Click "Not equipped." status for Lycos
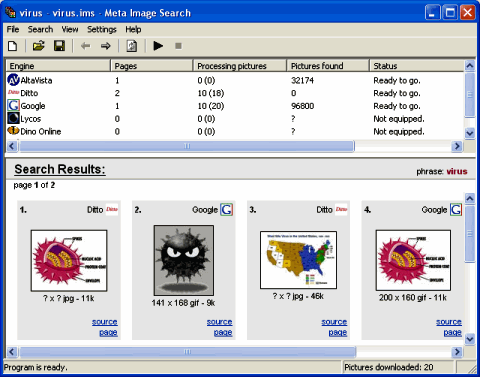Viewport: 480px width, 377px height. (399, 119)
